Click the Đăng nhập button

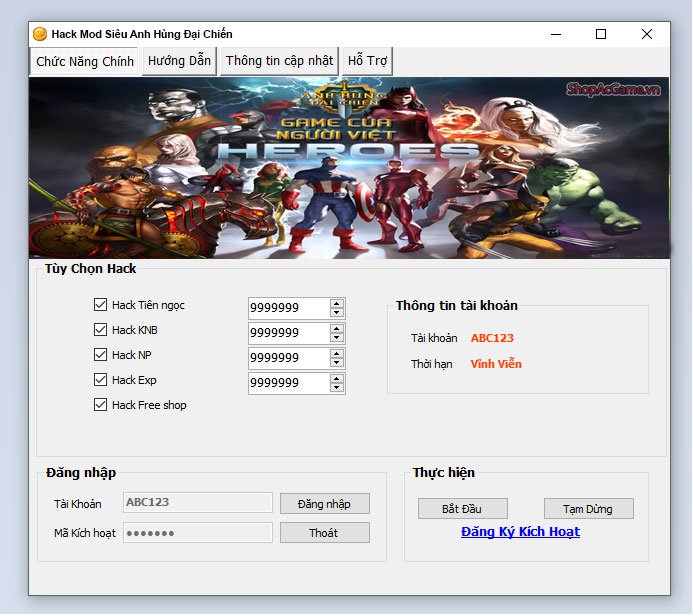tap(325, 504)
